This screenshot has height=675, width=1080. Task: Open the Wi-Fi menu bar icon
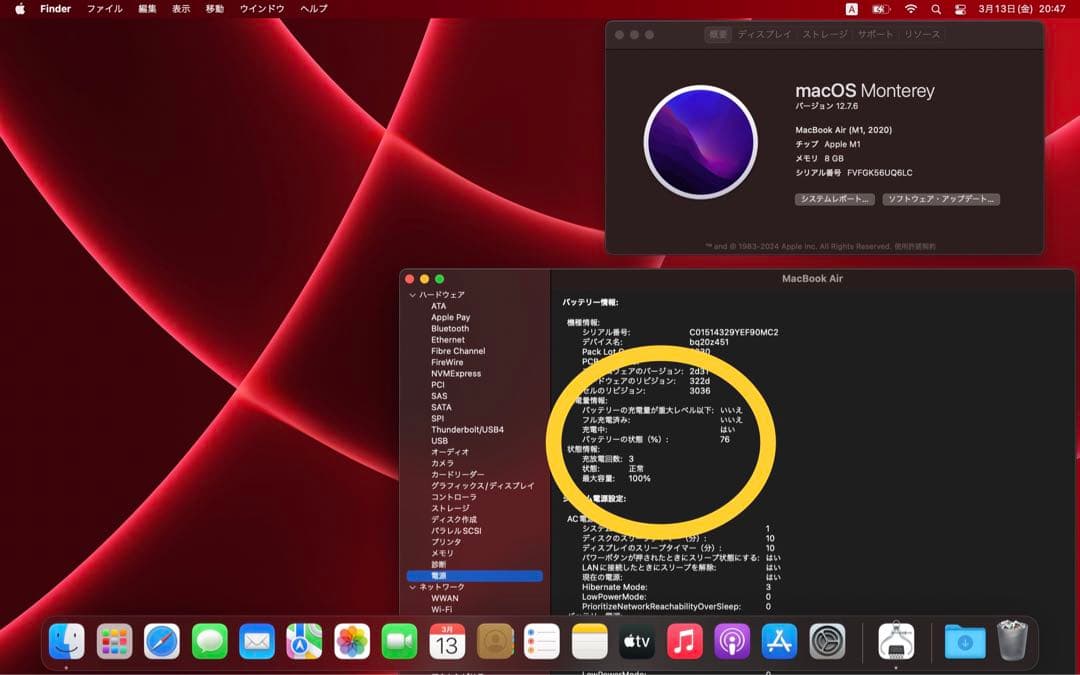911,9
